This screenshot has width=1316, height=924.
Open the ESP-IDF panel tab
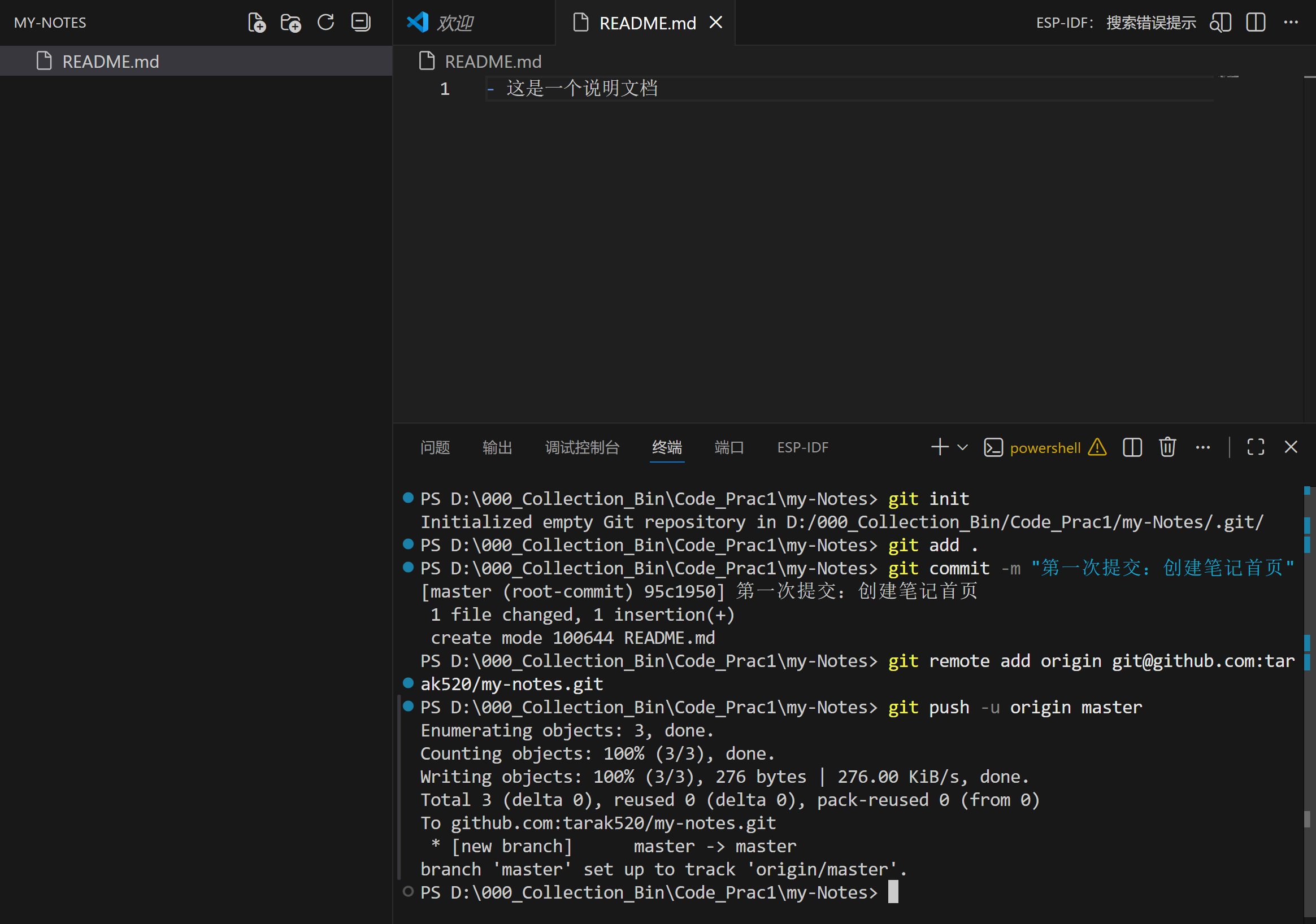tap(802, 447)
